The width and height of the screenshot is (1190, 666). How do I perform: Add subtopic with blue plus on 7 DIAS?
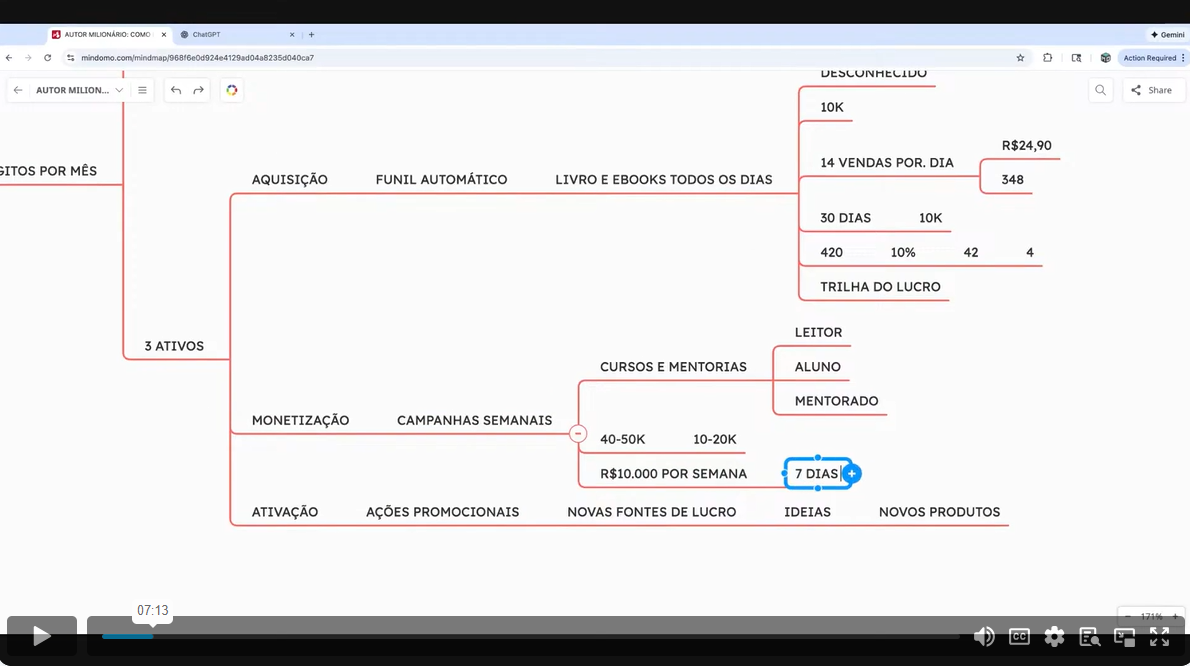coord(852,474)
